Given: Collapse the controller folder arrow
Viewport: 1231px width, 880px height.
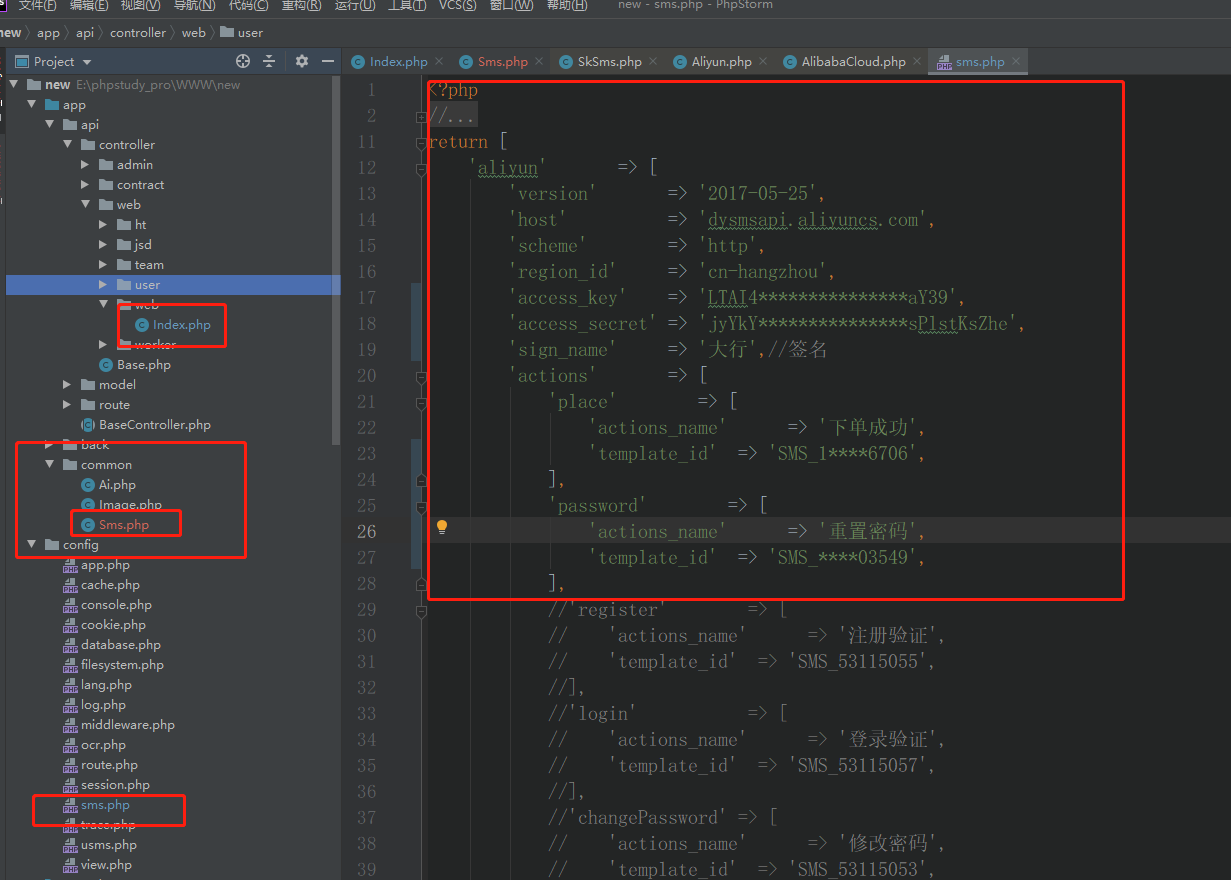Looking at the screenshot, I should (68, 145).
